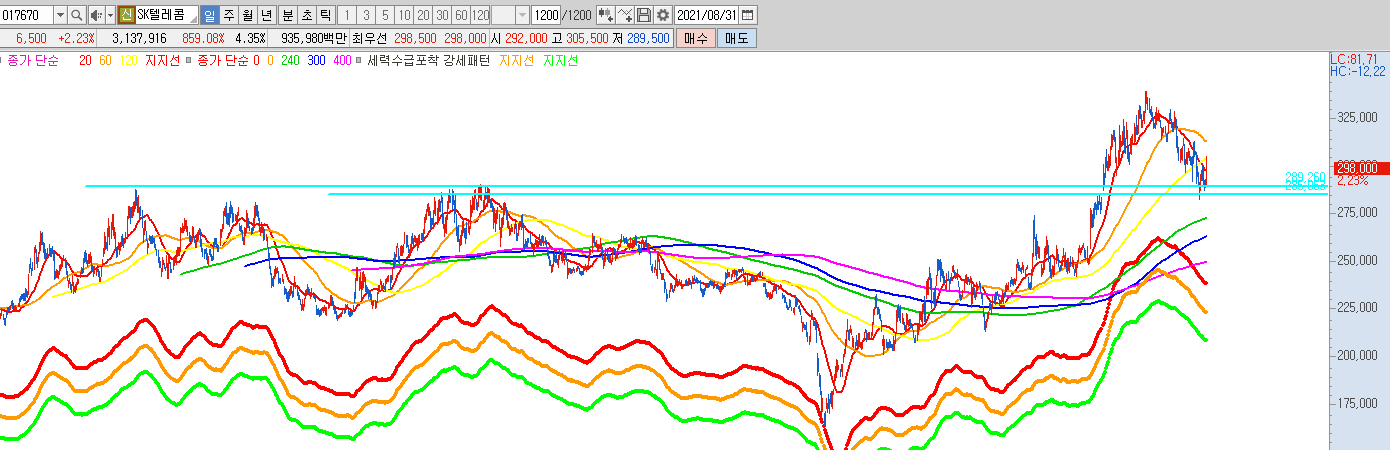Click the save chart floppy icon
Viewport: 1390px width, 450px height.
(644, 15)
